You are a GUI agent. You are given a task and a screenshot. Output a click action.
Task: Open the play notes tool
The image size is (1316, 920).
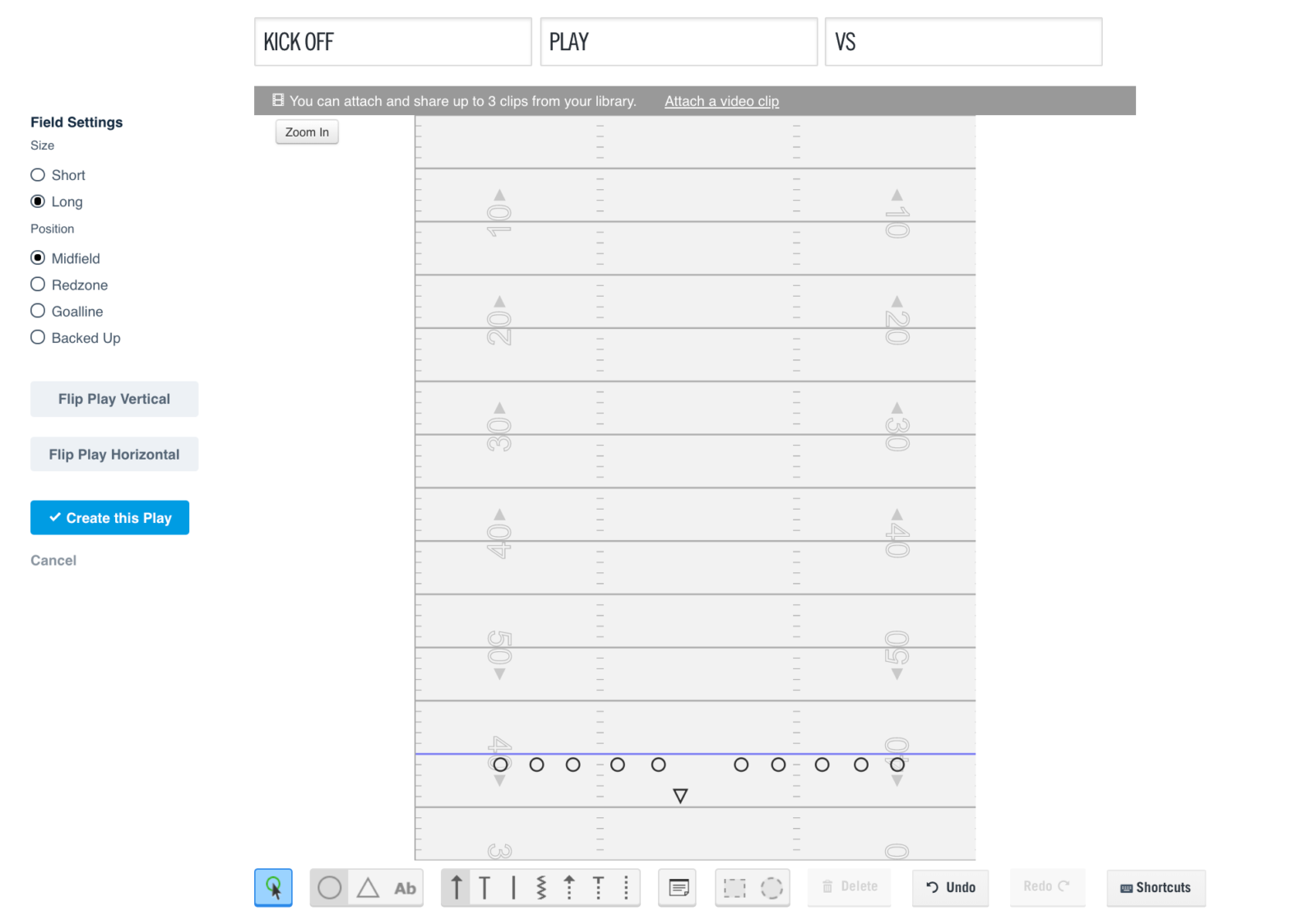677,888
